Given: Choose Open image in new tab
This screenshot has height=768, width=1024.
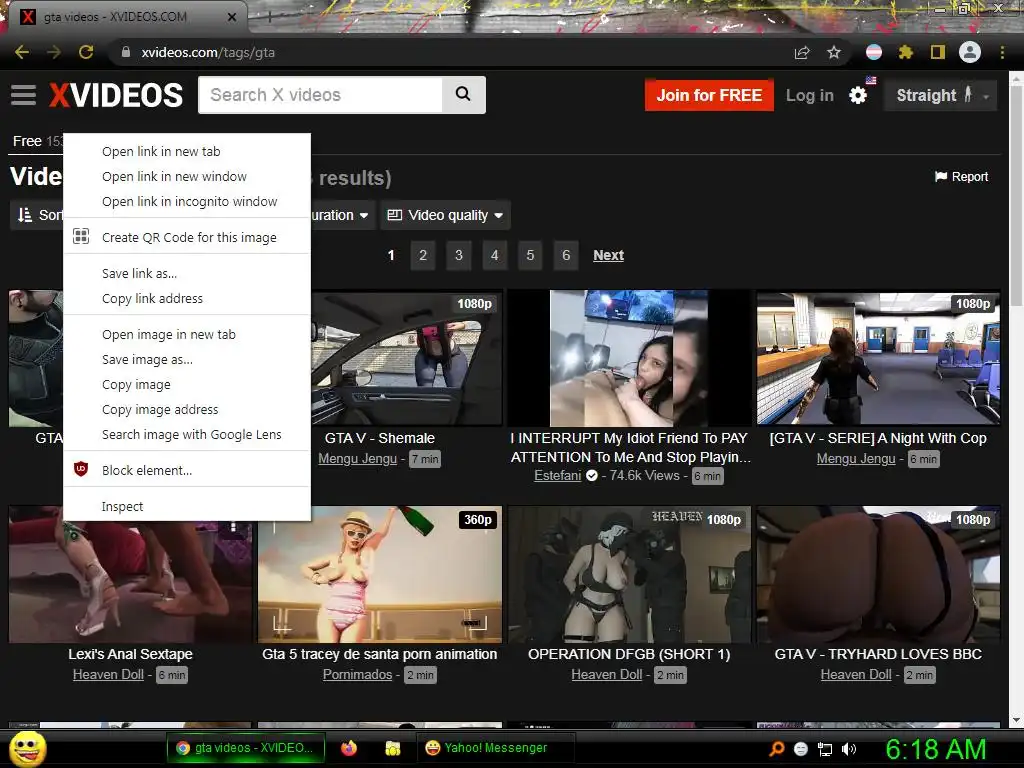Looking at the screenshot, I should click(x=187, y=334).
